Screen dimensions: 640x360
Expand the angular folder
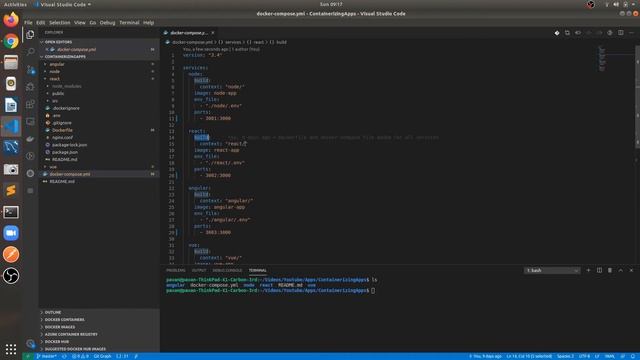pyautogui.click(x=99, y=64)
